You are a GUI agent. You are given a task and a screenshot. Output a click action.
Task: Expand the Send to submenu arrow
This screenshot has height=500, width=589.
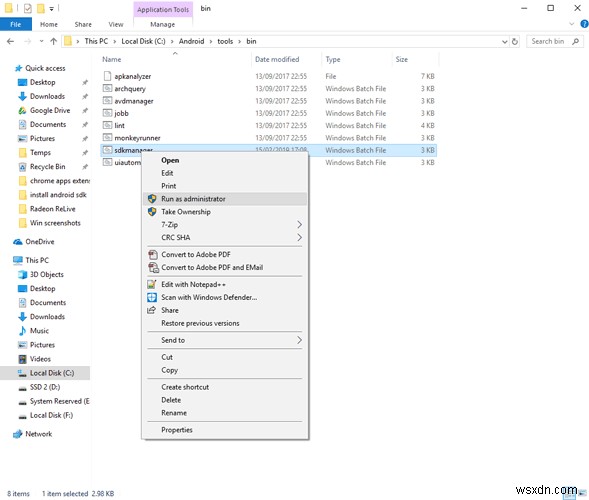click(299, 340)
